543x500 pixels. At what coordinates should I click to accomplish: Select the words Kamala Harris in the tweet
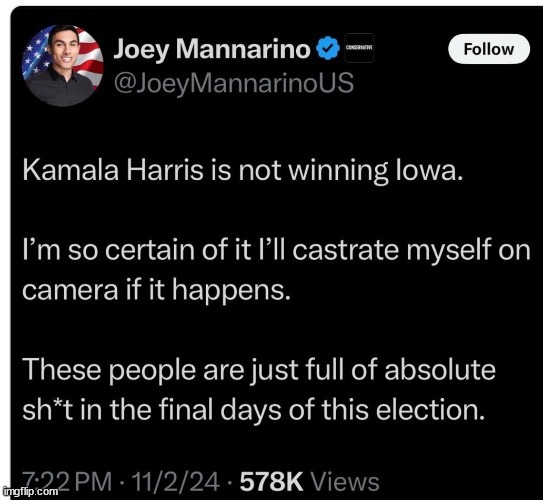pyautogui.click(x=113, y=170)
